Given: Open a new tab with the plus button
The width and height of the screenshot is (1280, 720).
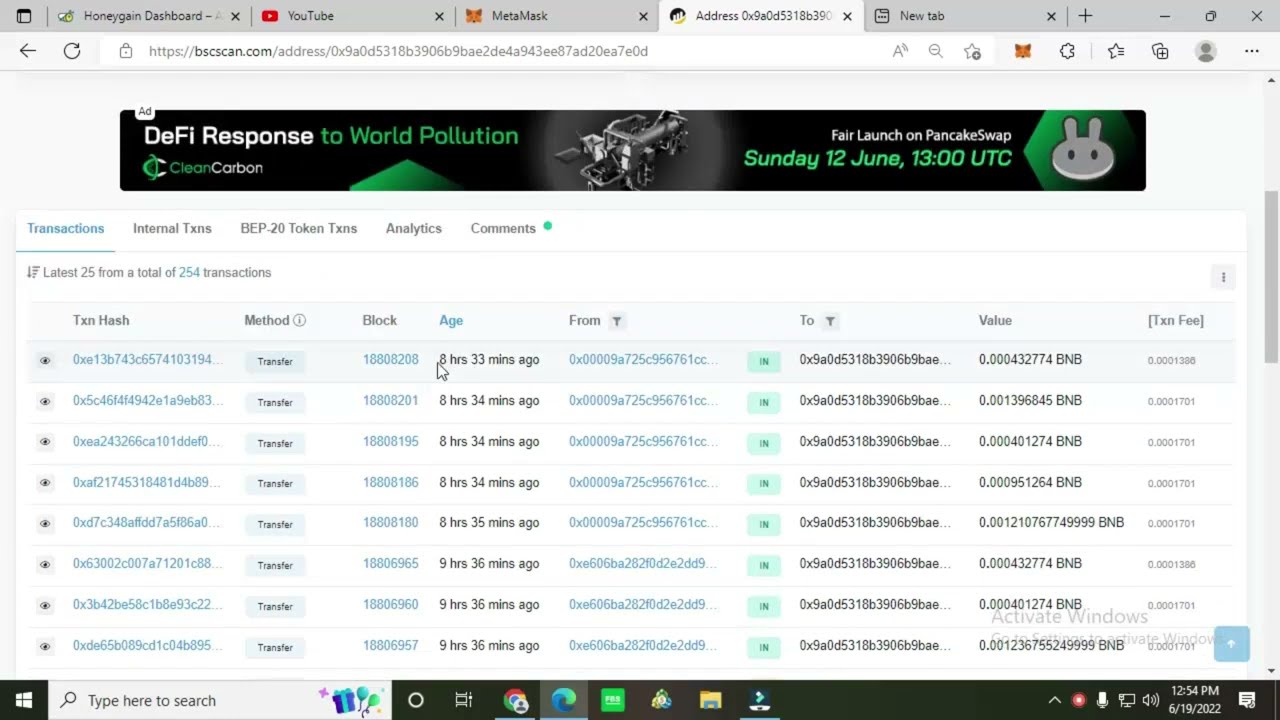Looking at the screenshot, I should point(1085,16).
